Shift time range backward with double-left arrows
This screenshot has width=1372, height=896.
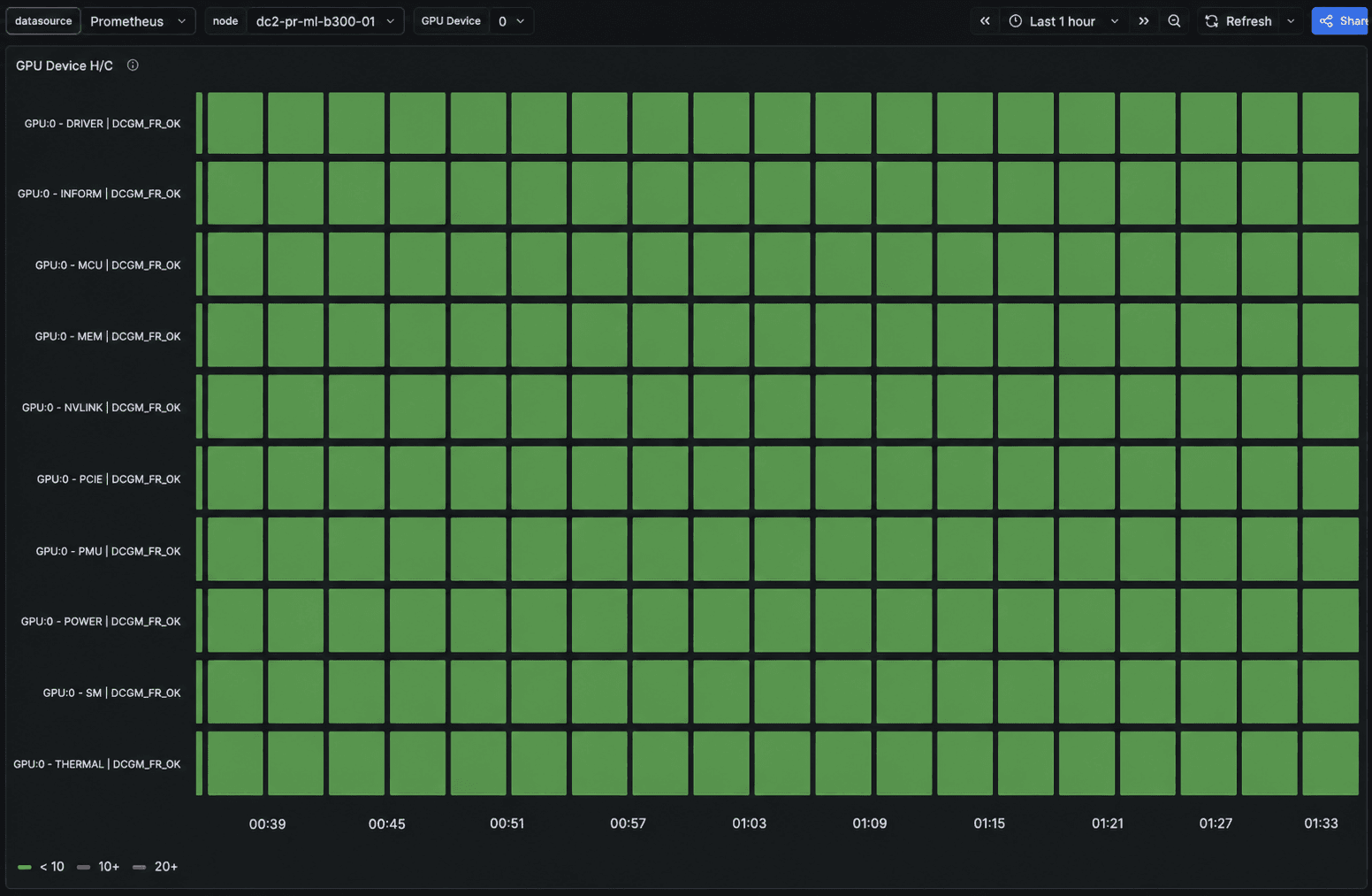coord(985,21)
